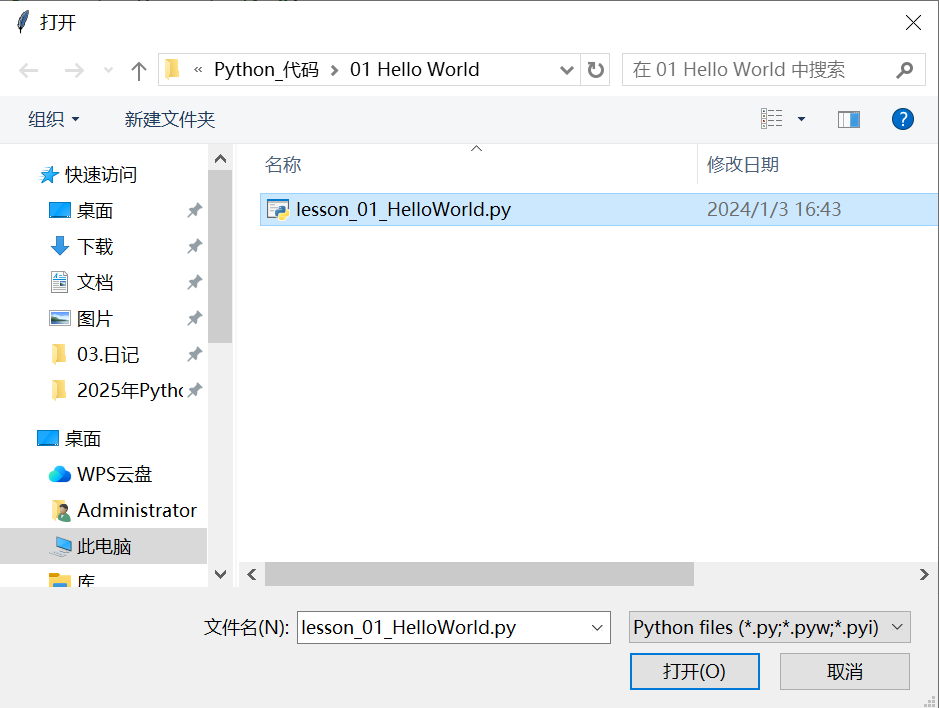This screenshot has width=939, height=708.
Task: Click the feather icon in the title bar
Action: 23,22
